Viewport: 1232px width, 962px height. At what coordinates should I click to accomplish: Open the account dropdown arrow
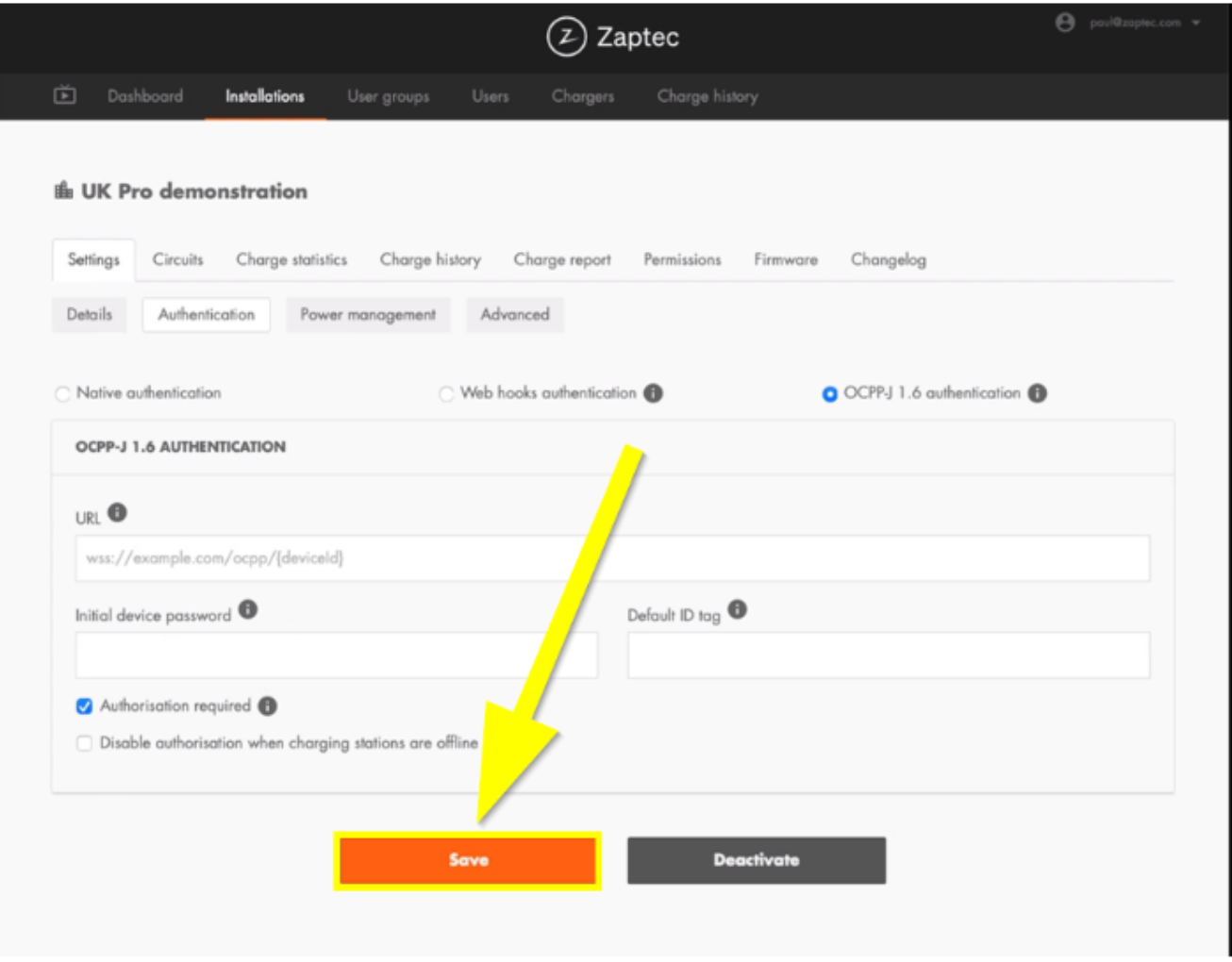1196,23
